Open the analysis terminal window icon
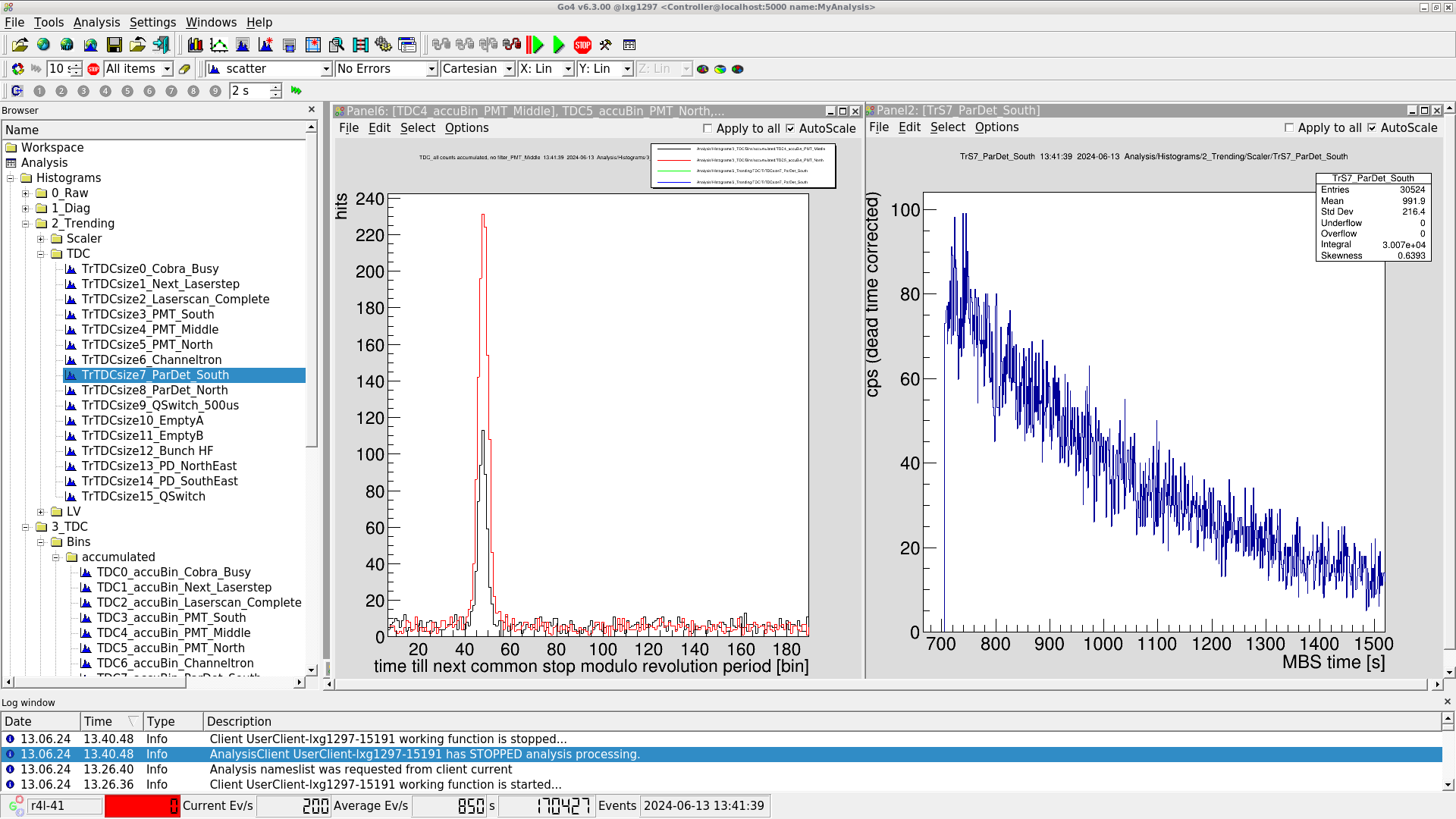Image resolution: width=1456 pixels, height=819 pixels. [629, 45]
